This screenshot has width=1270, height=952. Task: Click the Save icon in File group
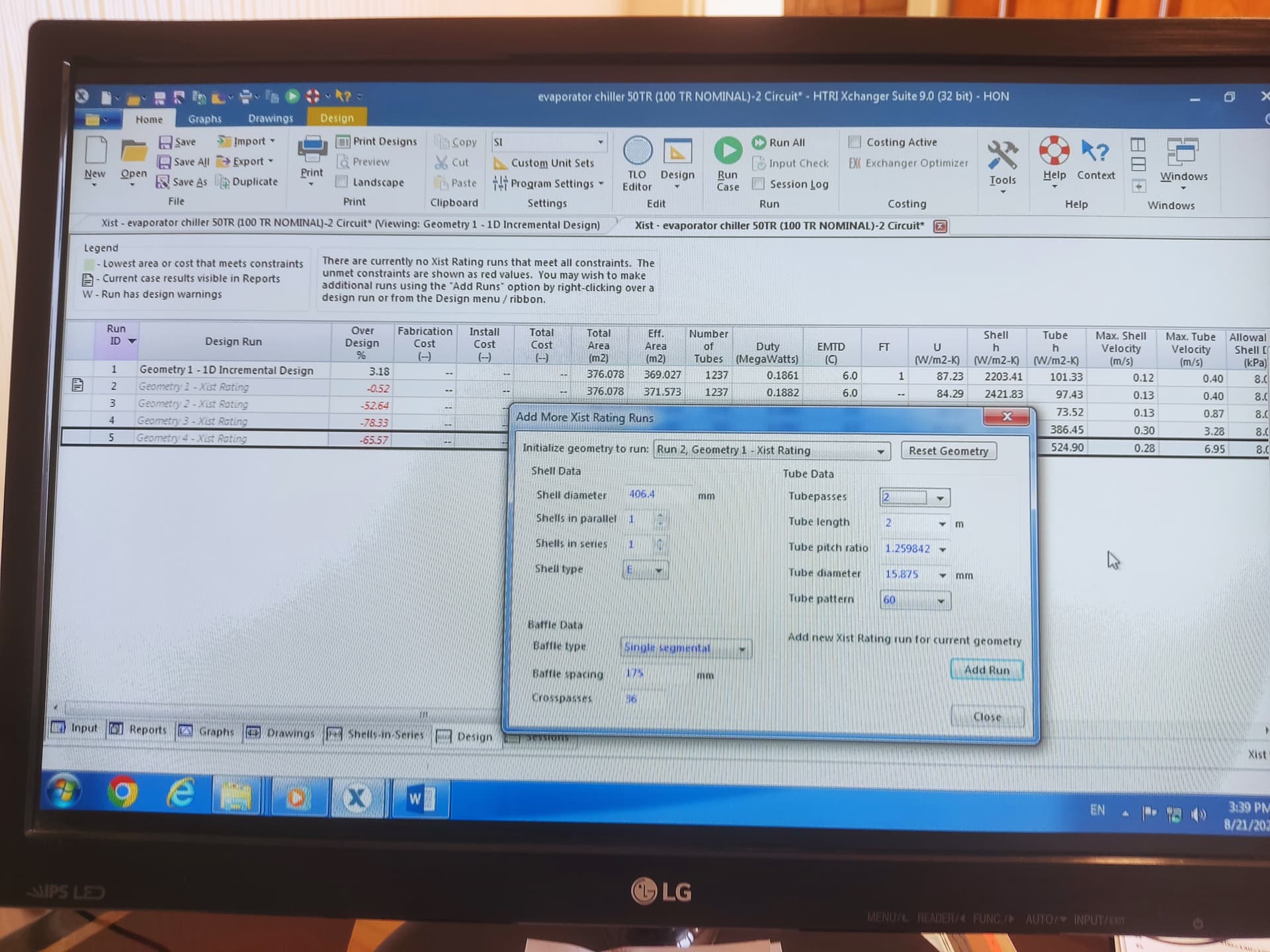(177, 141)
